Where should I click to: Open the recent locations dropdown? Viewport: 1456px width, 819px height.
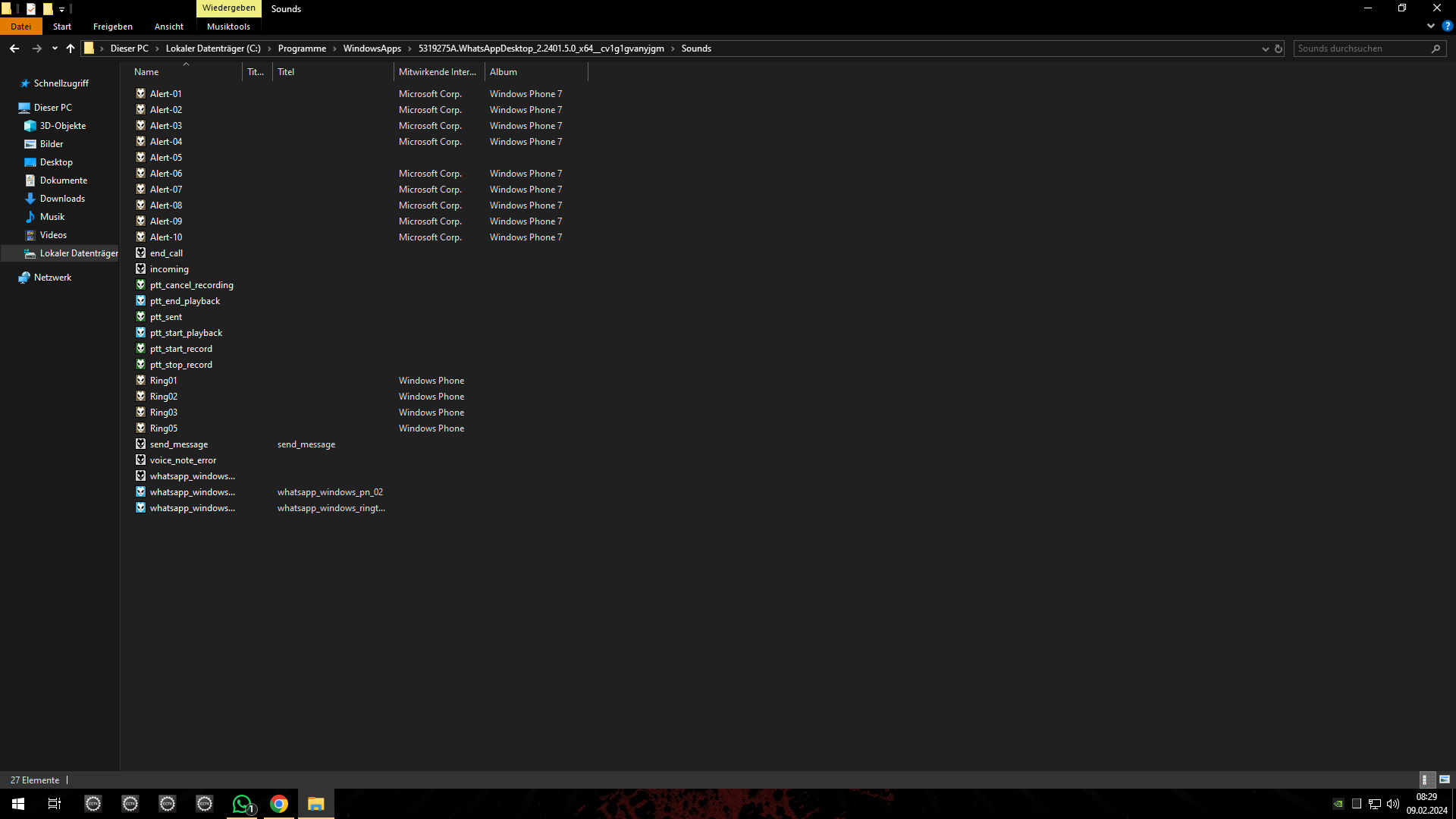(x=55, y=49)
